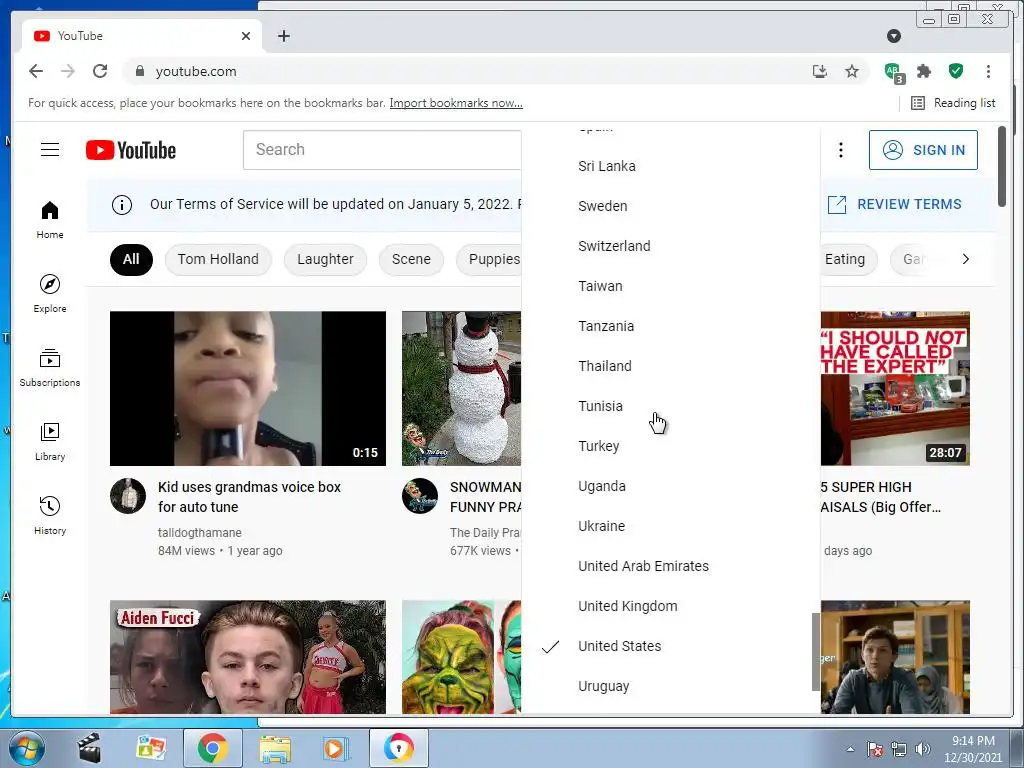Open the snowman video thumbnail
The height and width of the screenshot is (768, 1024).
click(x=461, y=389)
